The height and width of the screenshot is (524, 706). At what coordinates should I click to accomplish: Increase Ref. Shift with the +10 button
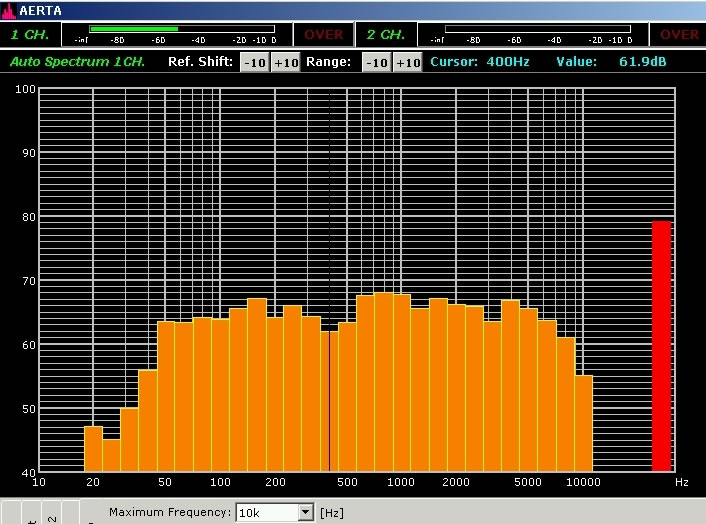click(x=286, y=62)
